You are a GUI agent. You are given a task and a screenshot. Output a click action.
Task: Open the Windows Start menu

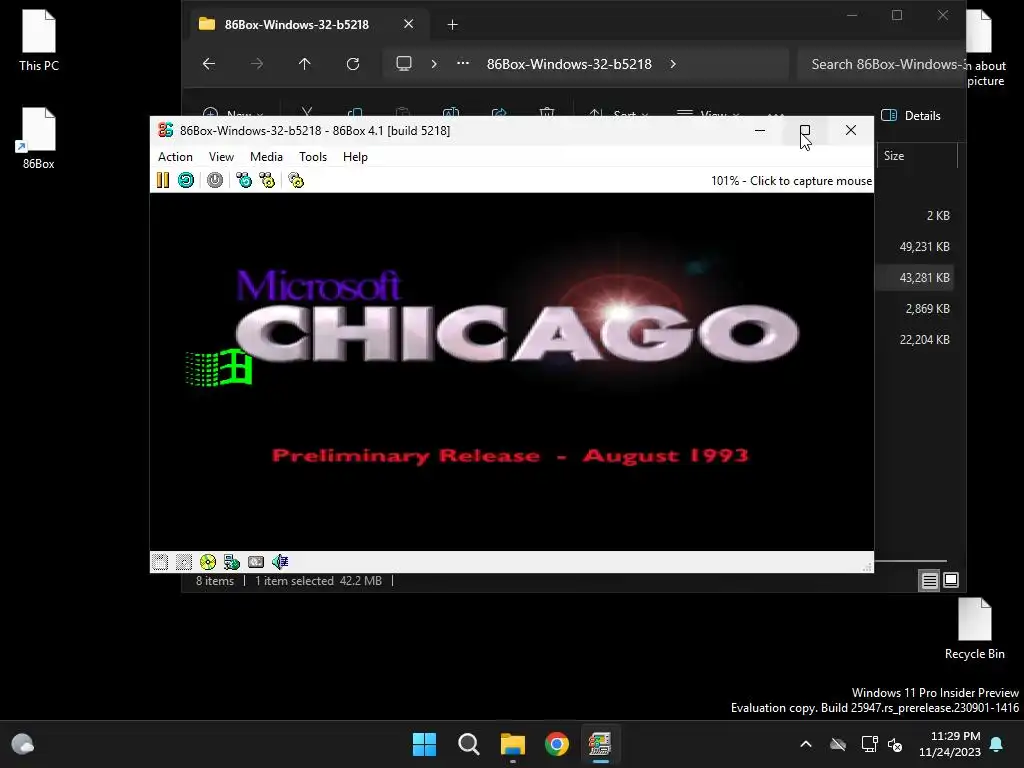424,744
